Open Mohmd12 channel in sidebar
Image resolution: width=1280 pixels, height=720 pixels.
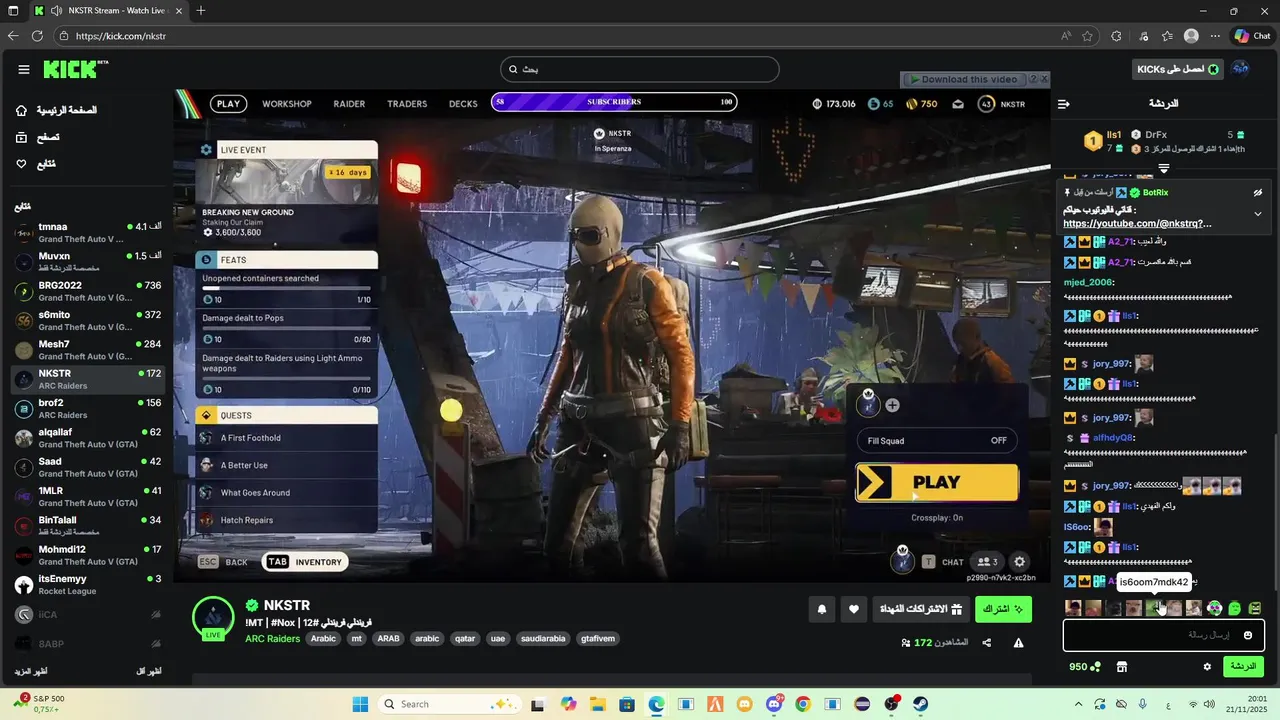coord(88,555)
